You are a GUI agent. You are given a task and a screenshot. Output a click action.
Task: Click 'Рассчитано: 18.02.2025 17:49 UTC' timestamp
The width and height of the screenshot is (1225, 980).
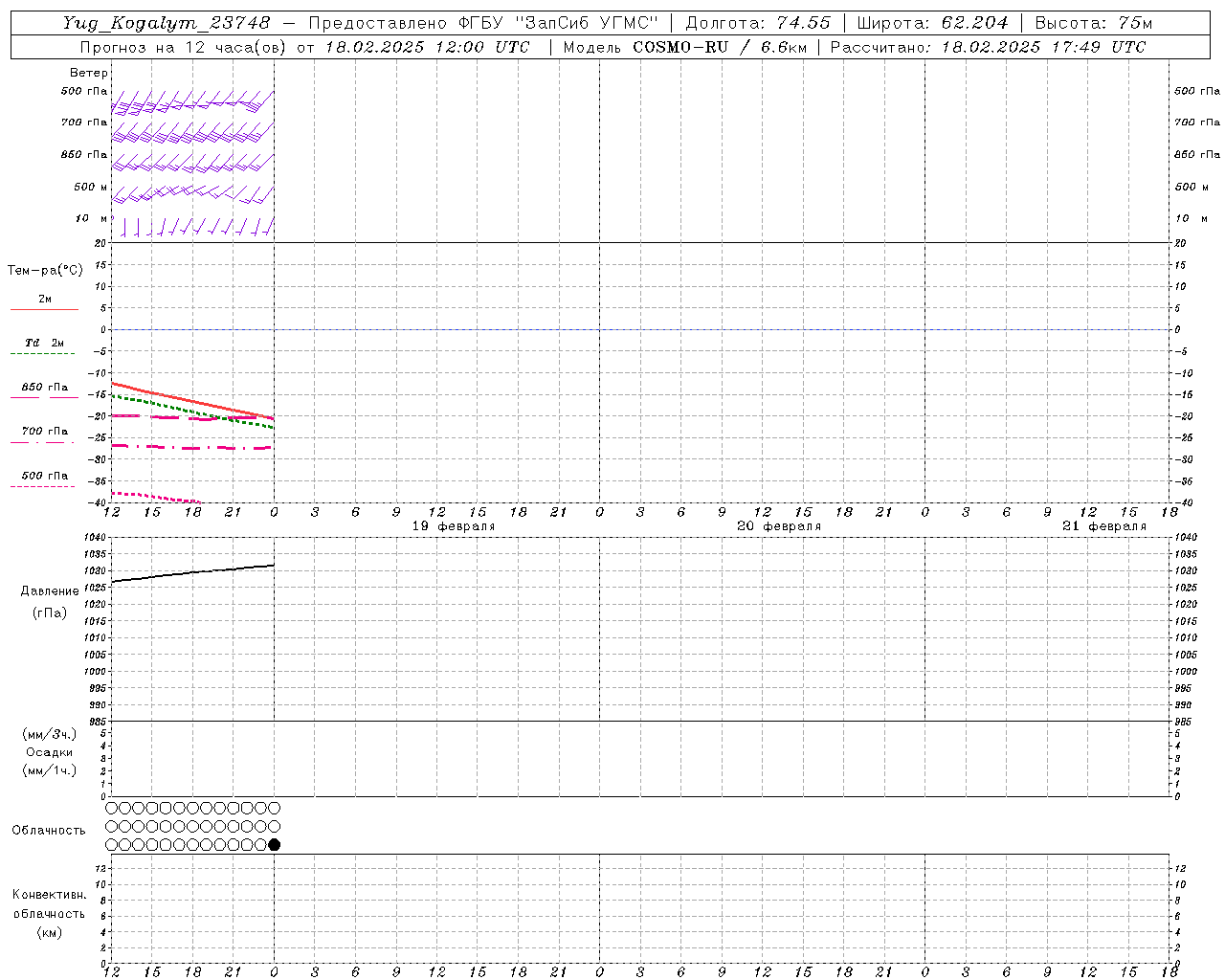pos(988,47)
